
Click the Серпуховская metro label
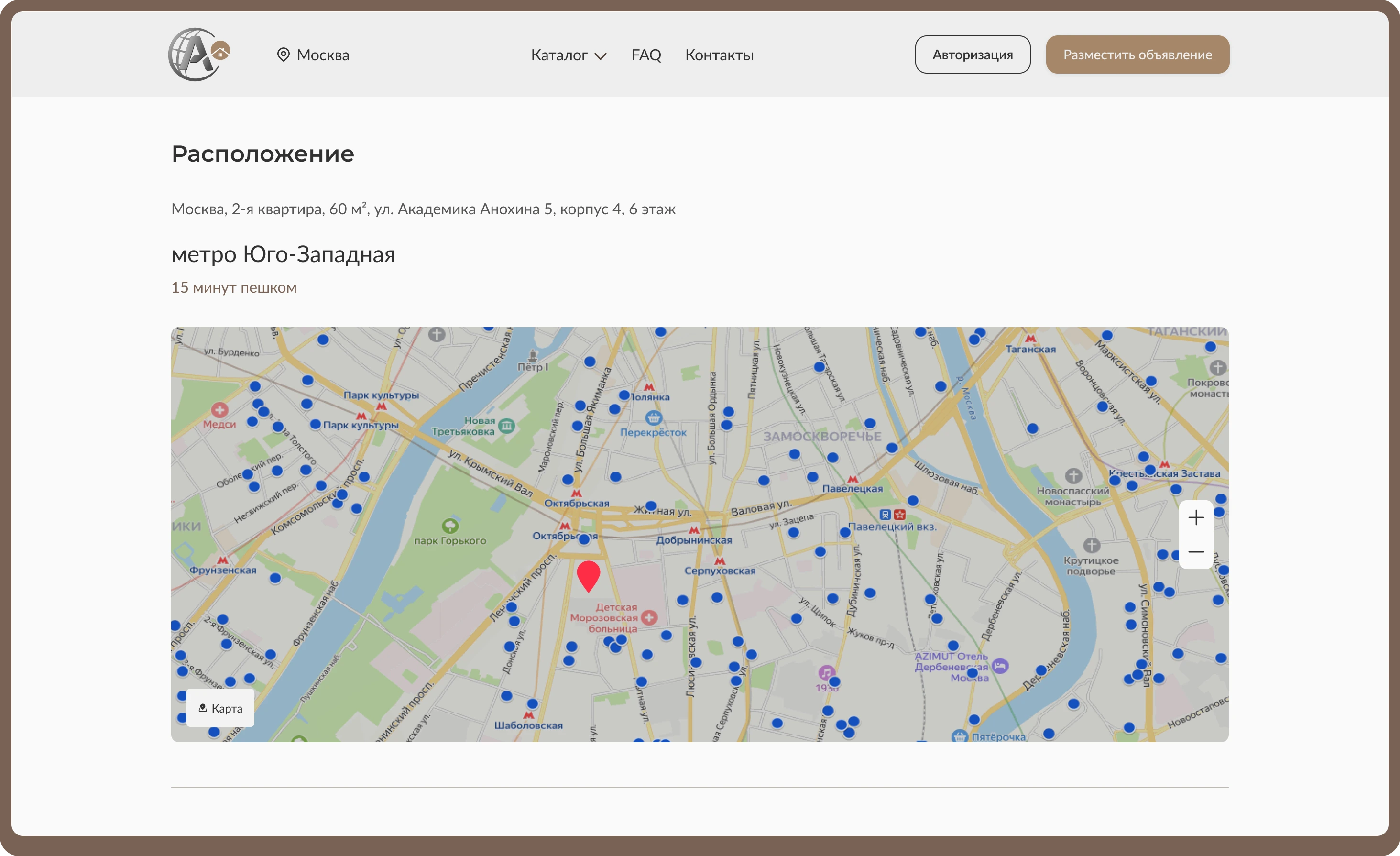coord(720,571)
